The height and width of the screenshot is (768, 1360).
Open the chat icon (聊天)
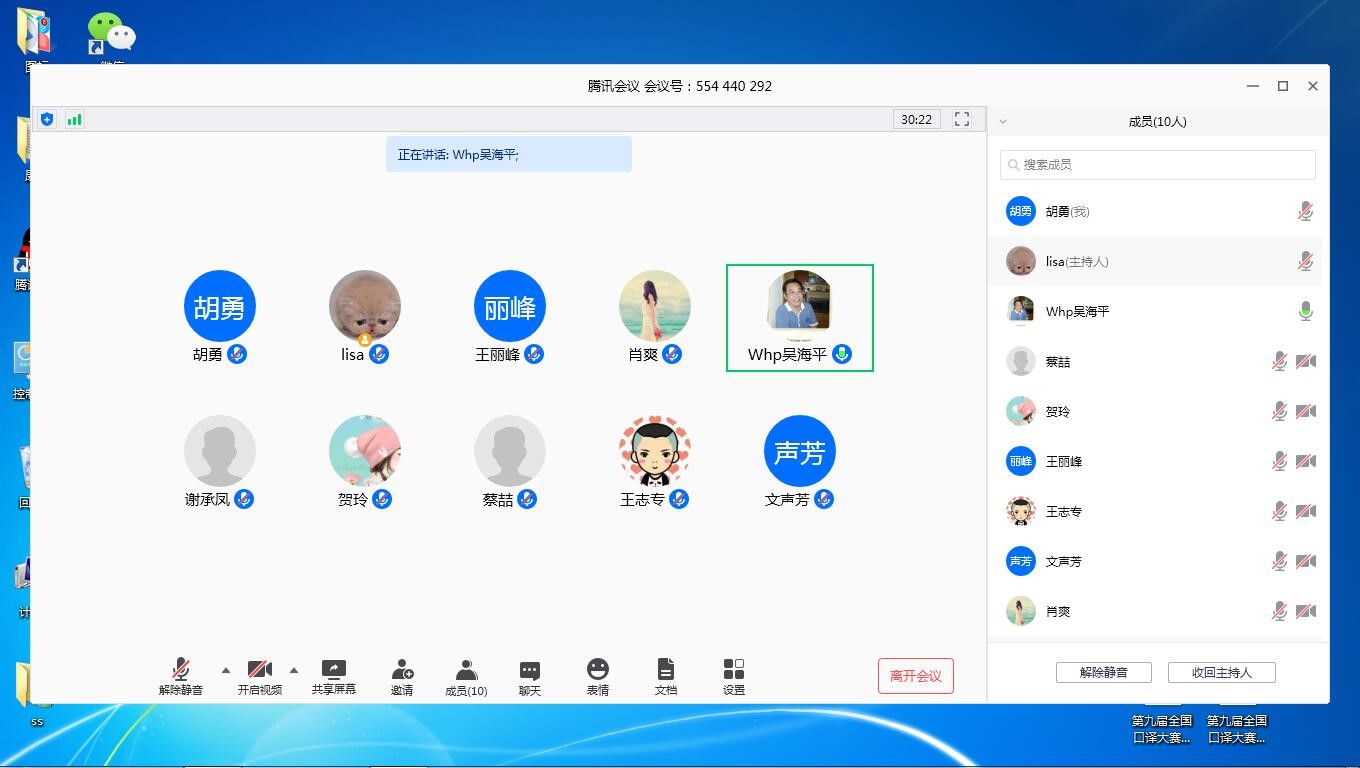tap(529, 670)
